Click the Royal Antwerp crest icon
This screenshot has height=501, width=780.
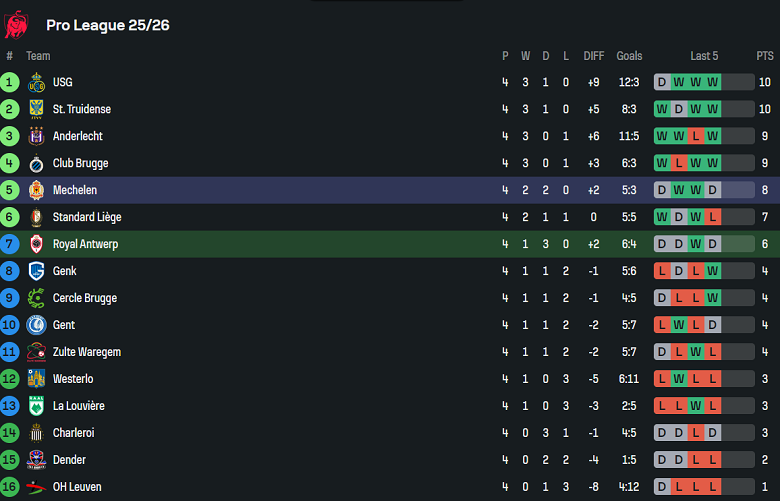coord(37,244)
